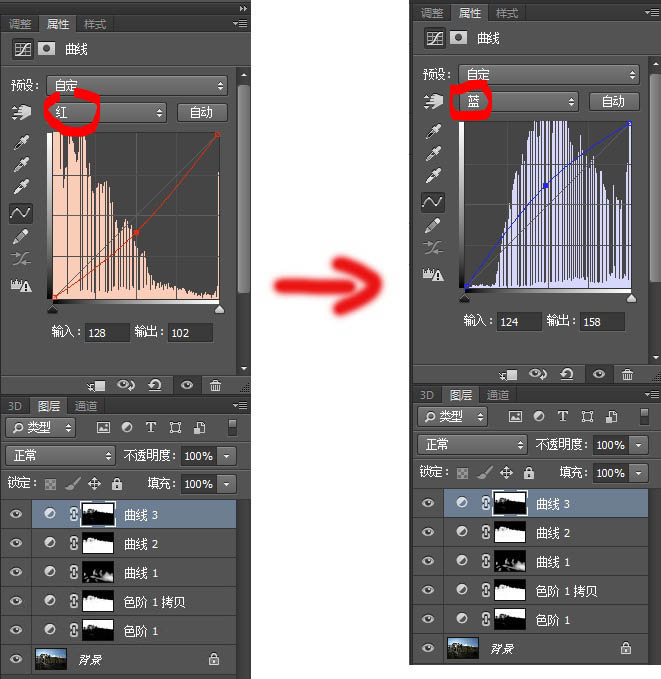Image resolution: width=661 pixels, height=679 pixels.
Task: Open left properties panel flyout menu
Action: click(240, 23)
